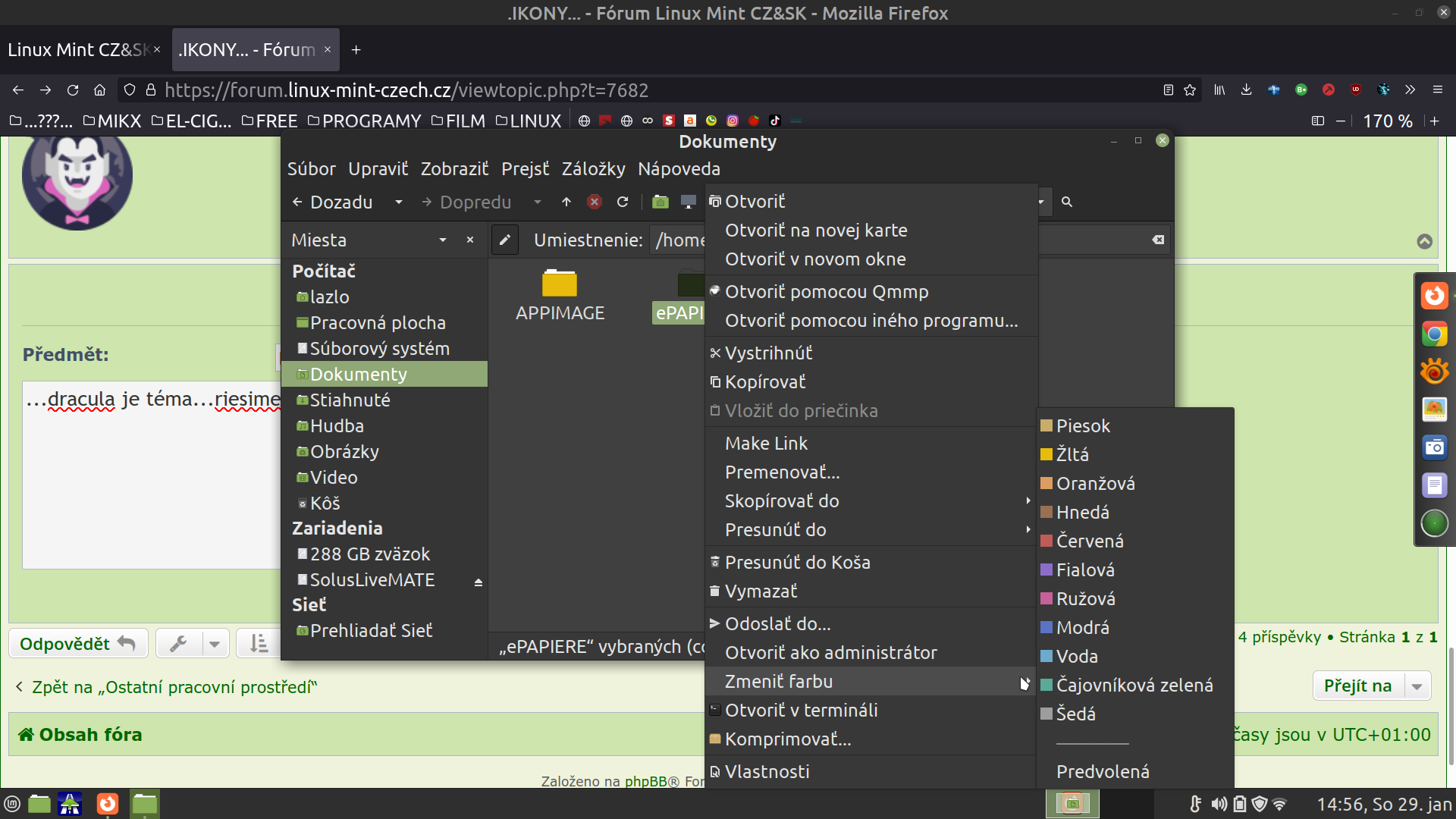Toggle Firefox reader view icon
Image resolution: width=1456 pixels, height=819 pixels.
point(1169,90)
